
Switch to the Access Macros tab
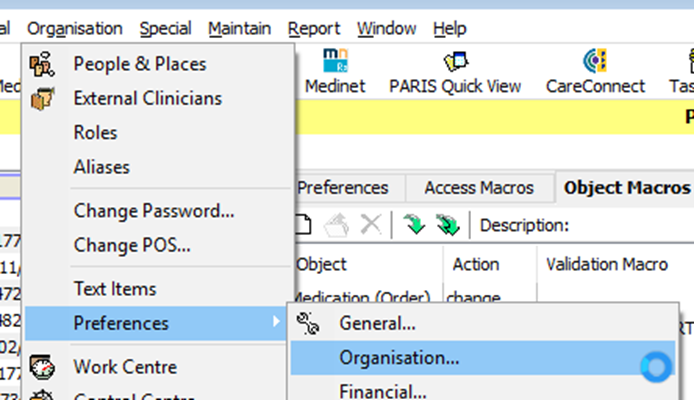pyautogui.click(x=479, y=188)
